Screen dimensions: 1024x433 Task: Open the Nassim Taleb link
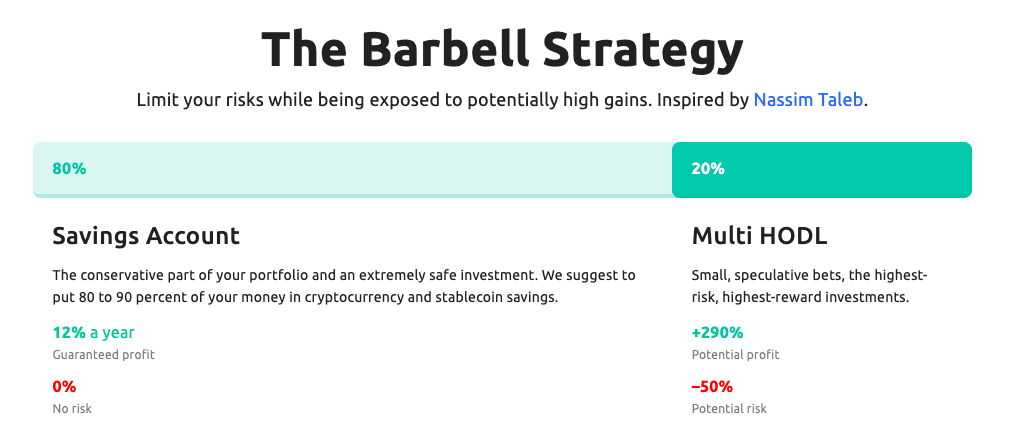[808, 101]
